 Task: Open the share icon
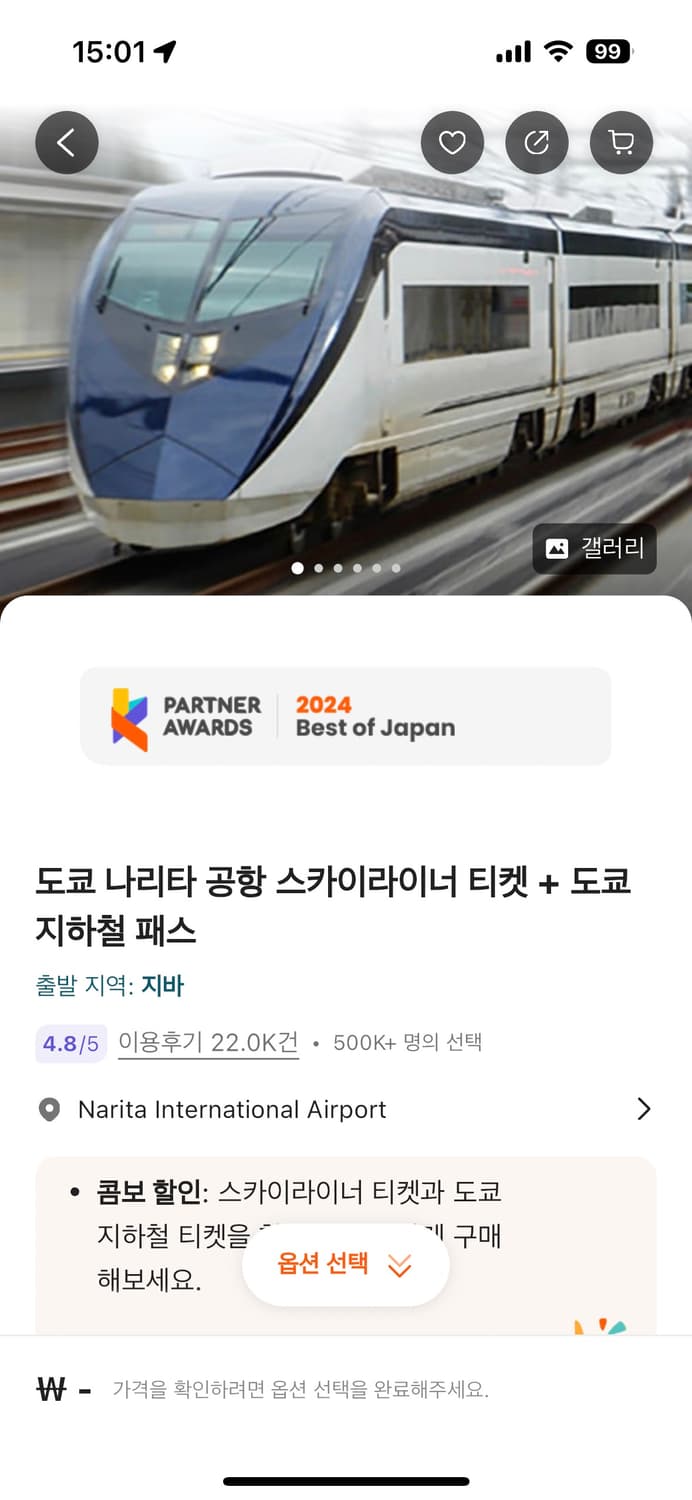click(x=537, y=143)
